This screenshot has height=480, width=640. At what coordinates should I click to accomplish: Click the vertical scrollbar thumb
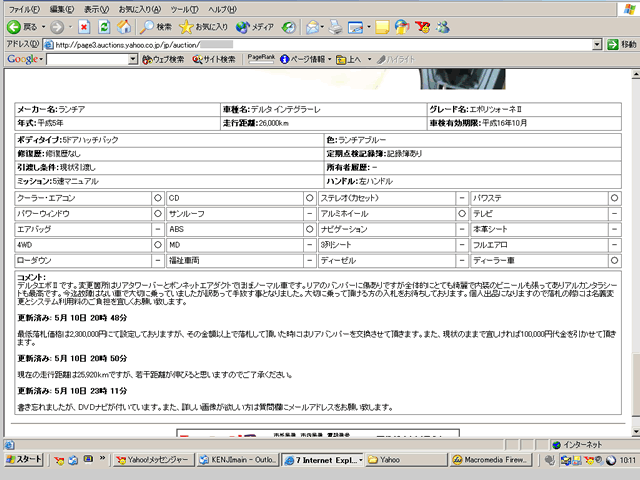click(x=636, y=385)
